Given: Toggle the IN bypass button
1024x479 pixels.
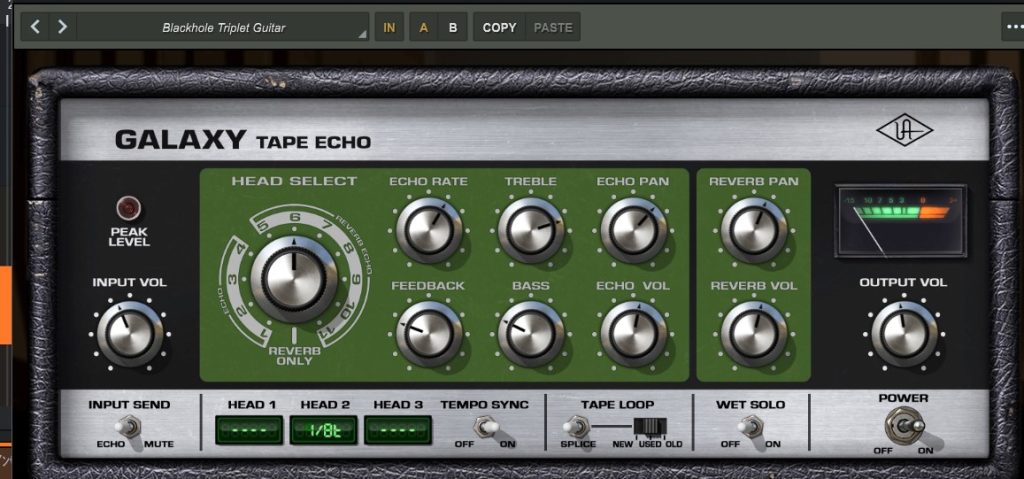Looking at the screenshot, I should click(389, 27).
